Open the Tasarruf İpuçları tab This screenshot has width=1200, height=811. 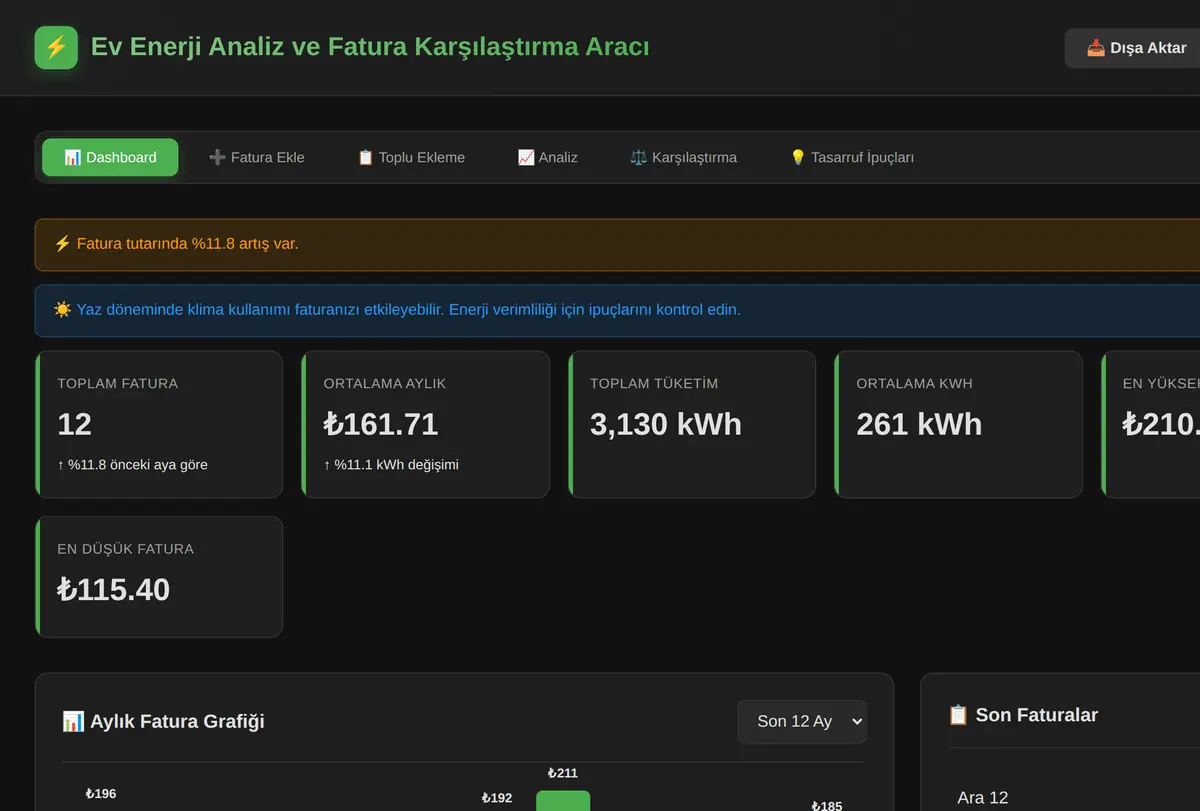[851, 157]
